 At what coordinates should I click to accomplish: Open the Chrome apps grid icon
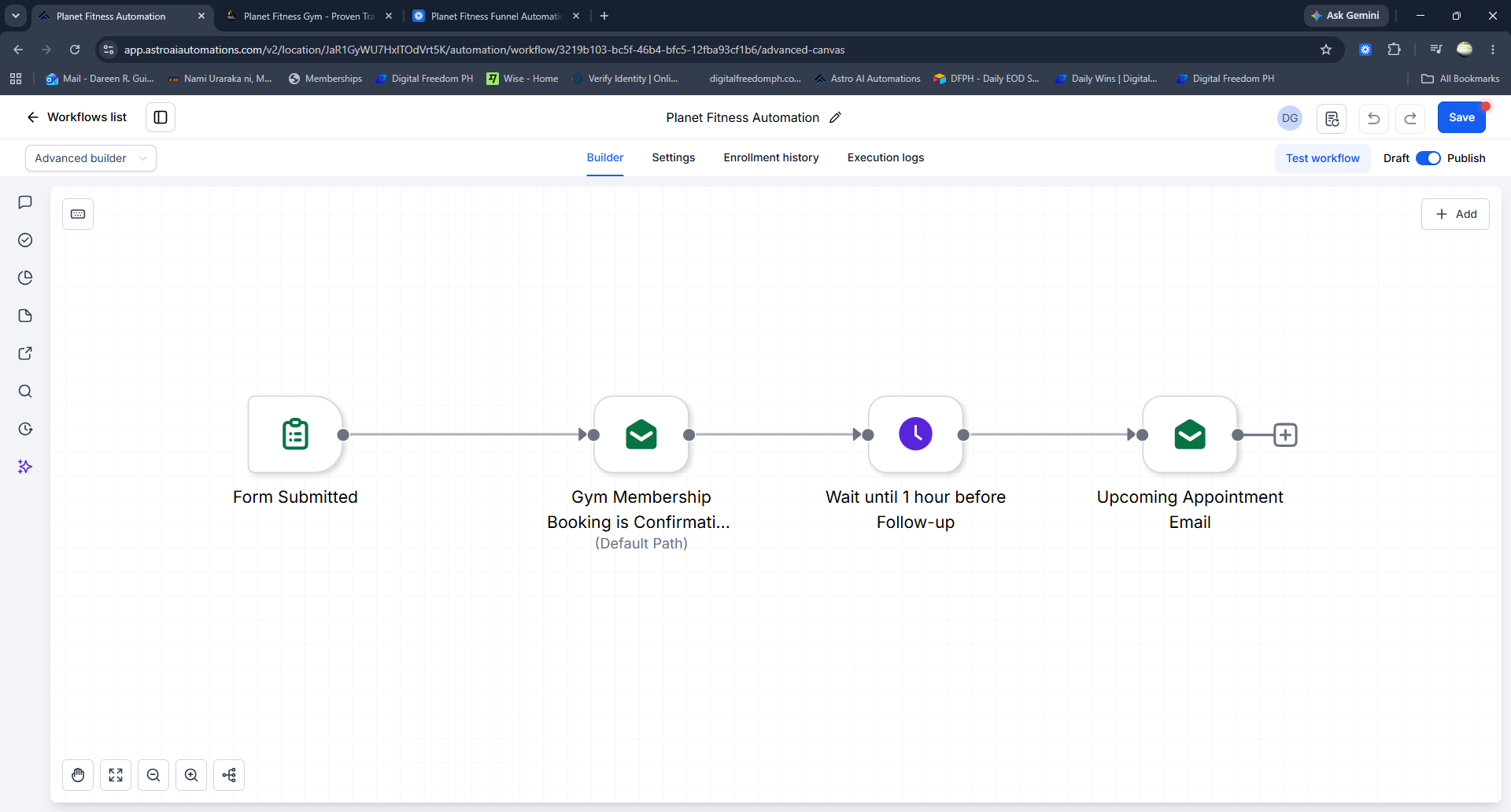click(16, 79)
